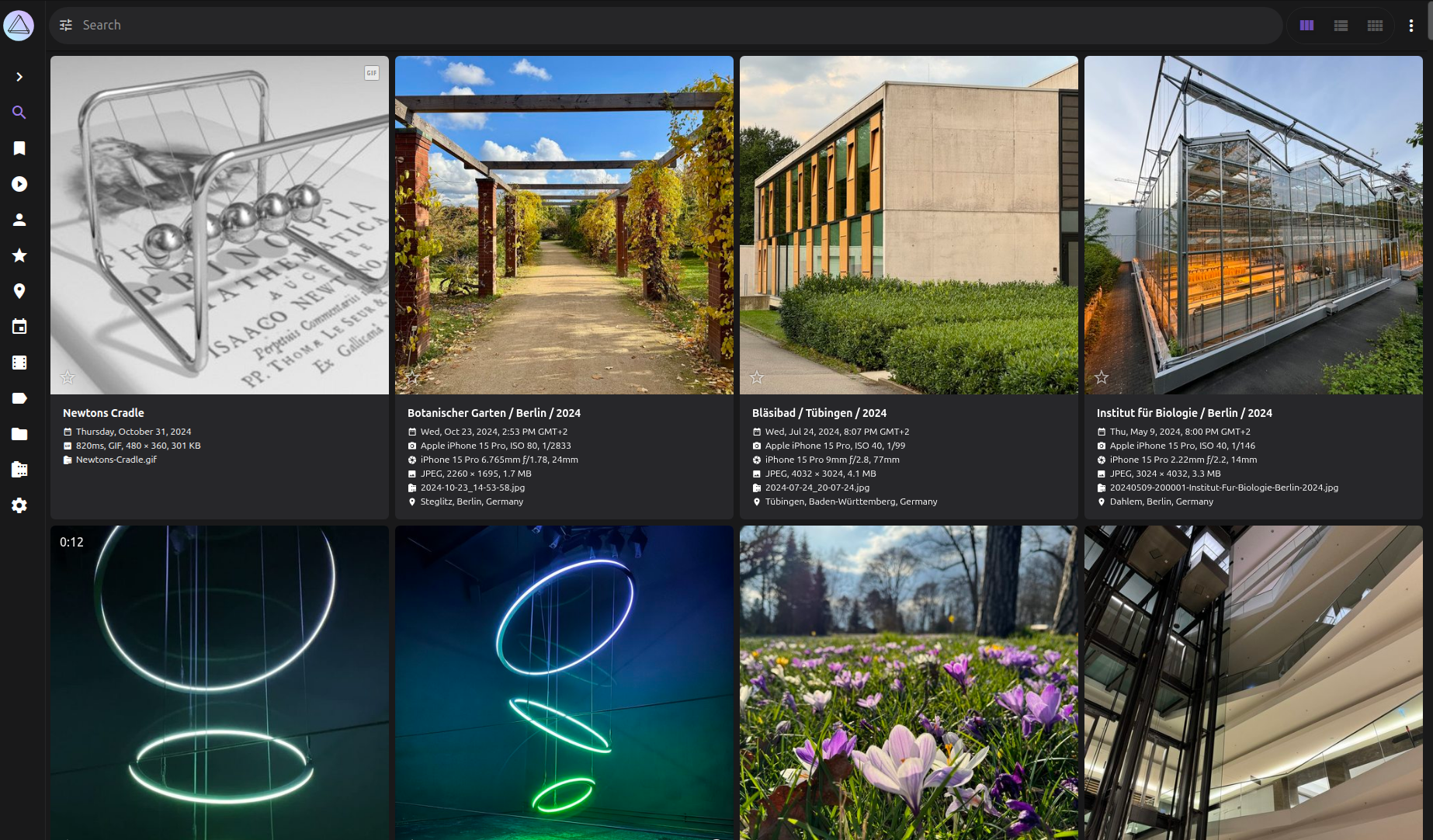
Task: Open Folders icon in sidebar
Action: tap(19, 434)
